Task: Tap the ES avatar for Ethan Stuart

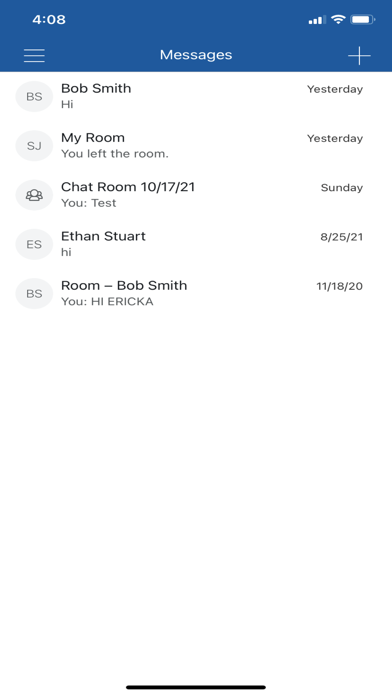Action: pos(34,244)
